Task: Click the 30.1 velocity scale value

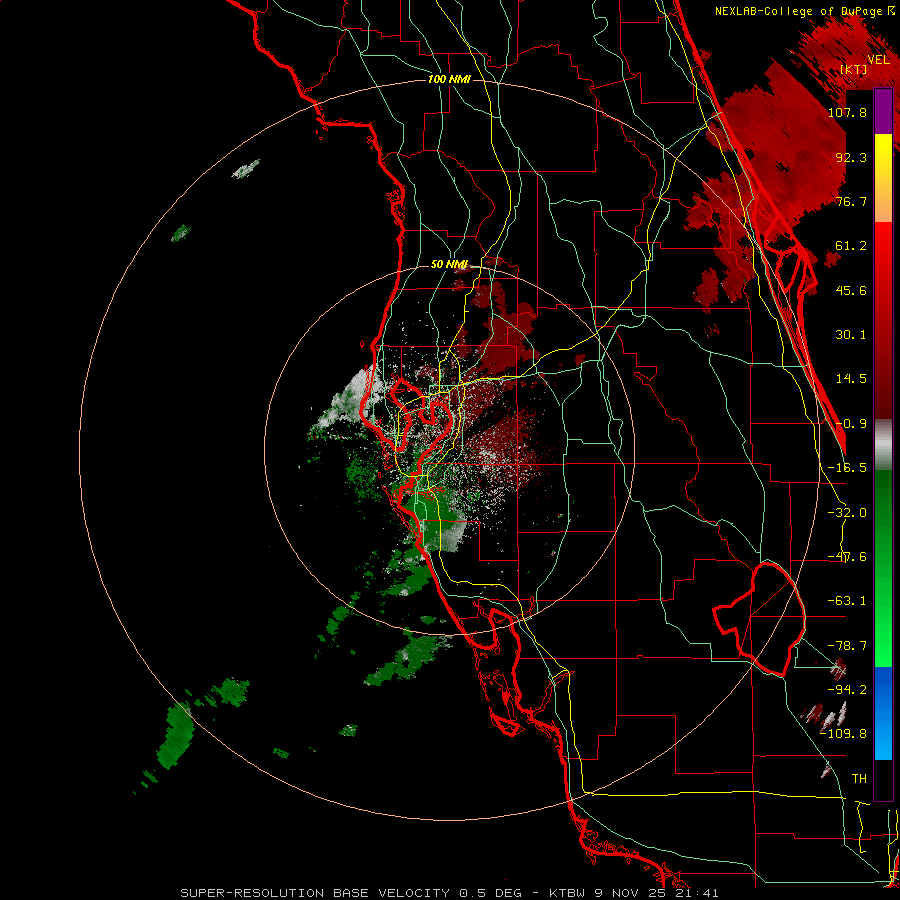Action: [851, 335]
